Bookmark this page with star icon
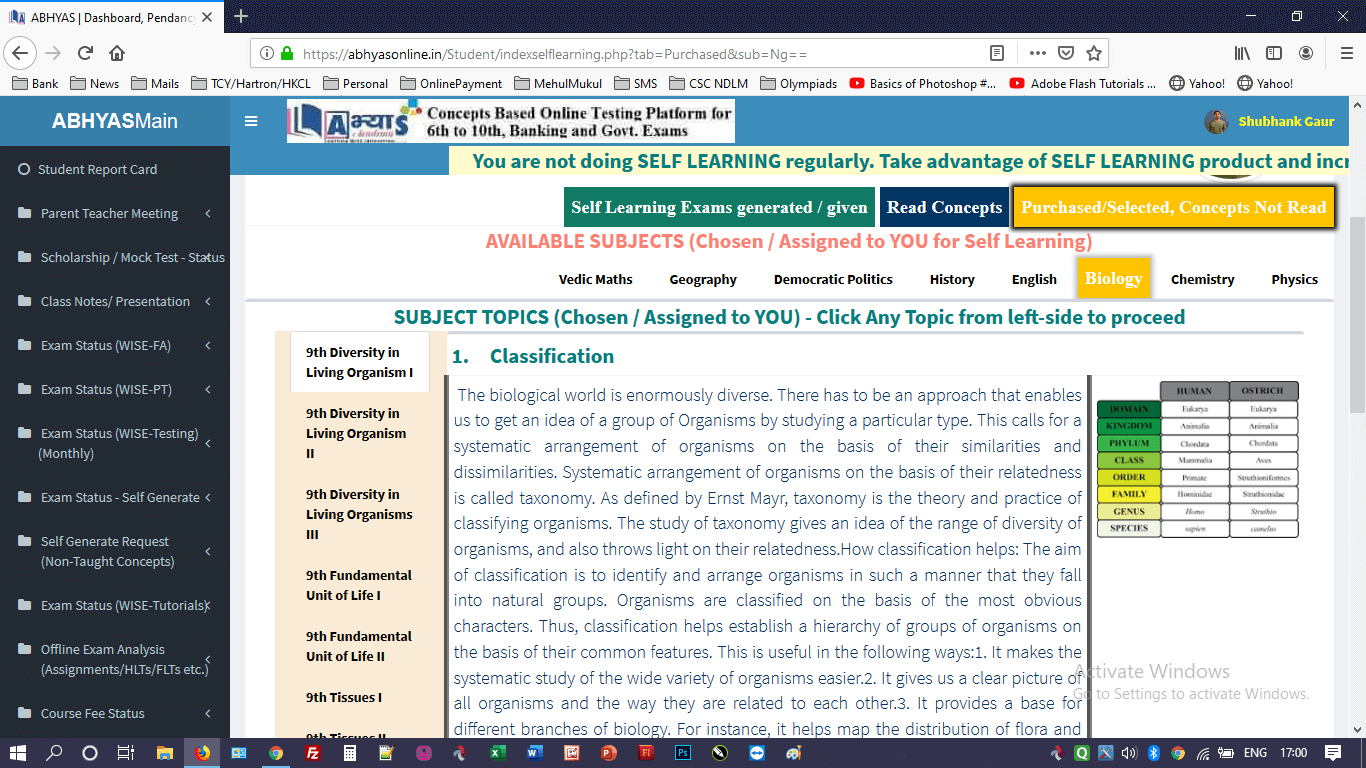Viewport: 1366px width, 768px height. coord(1094,53)
